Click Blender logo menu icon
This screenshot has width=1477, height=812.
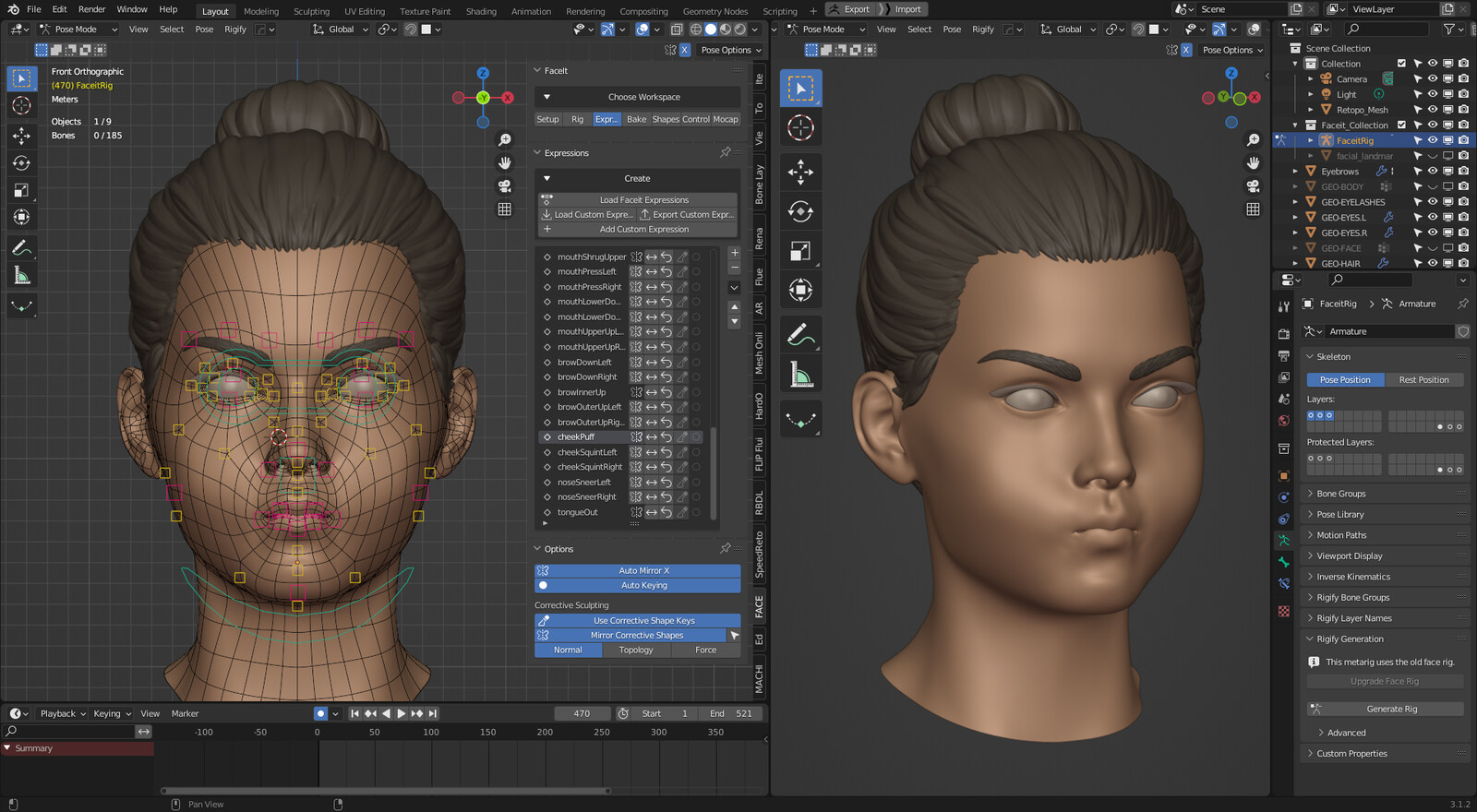point(13,9)
